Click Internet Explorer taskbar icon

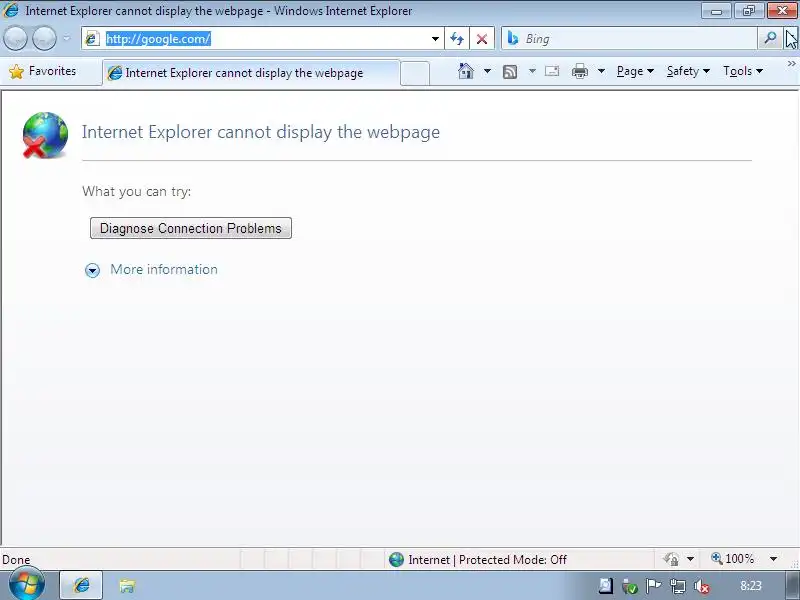[x=82, y=585]
